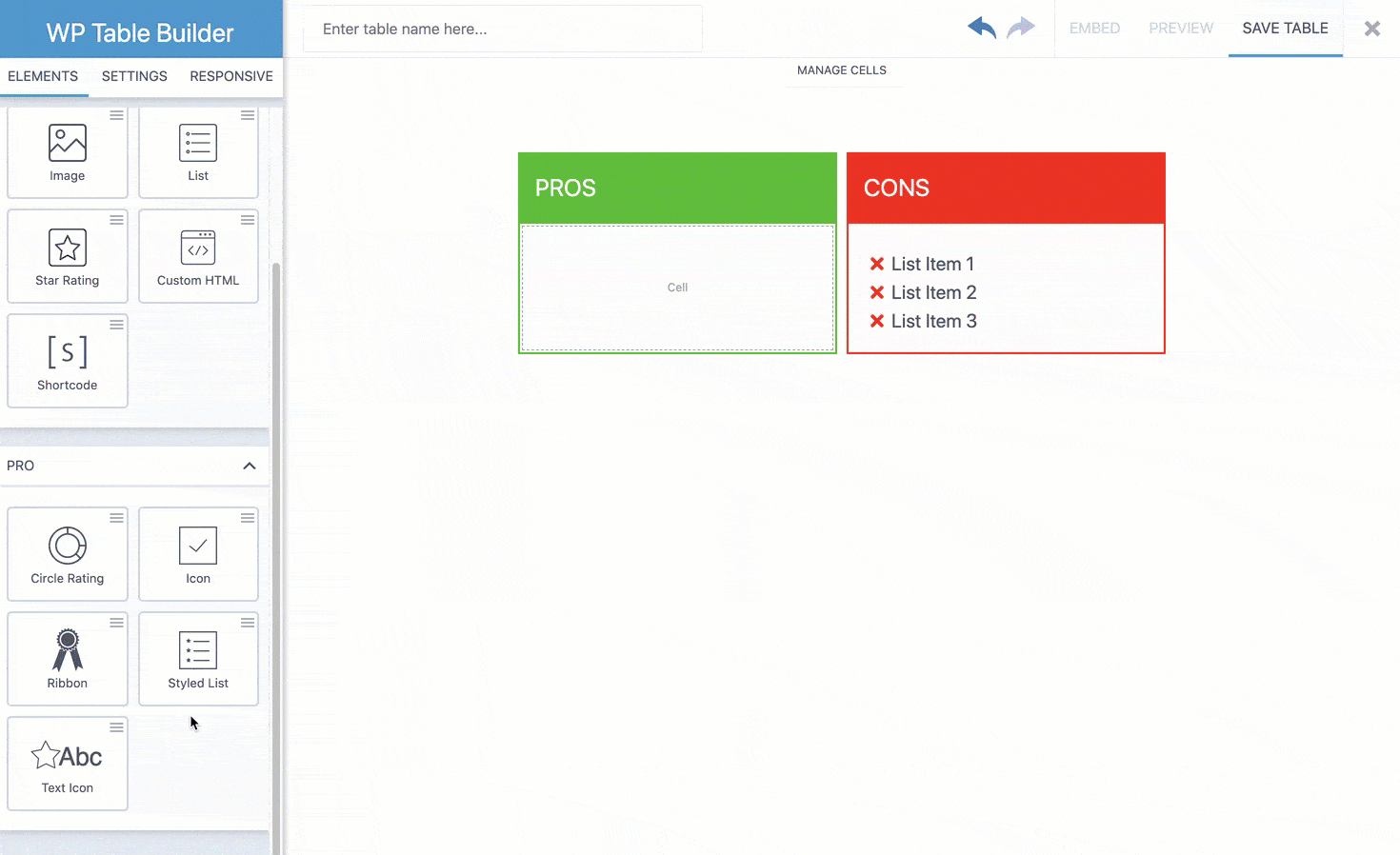The width and height of the screenshot is (1400, 855).
Task: Open the ELEMENTS tab
Action: 42,76
